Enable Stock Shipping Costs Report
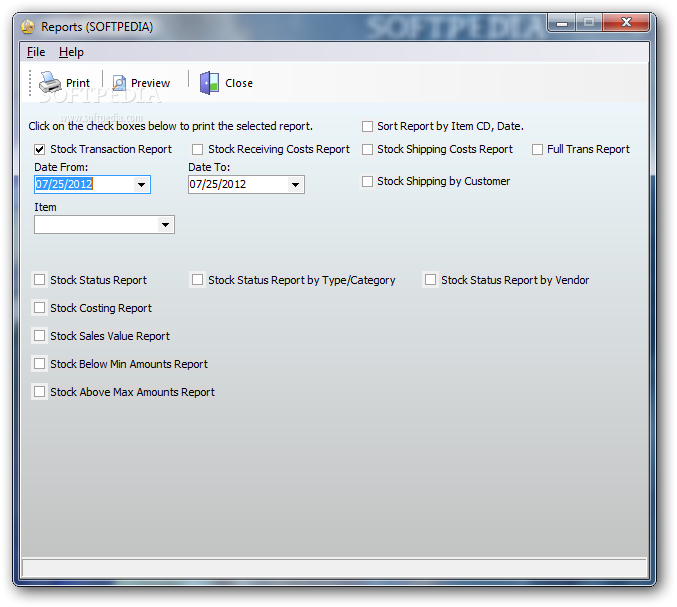Viewport: 677px width, 607px height. (367, 149)
